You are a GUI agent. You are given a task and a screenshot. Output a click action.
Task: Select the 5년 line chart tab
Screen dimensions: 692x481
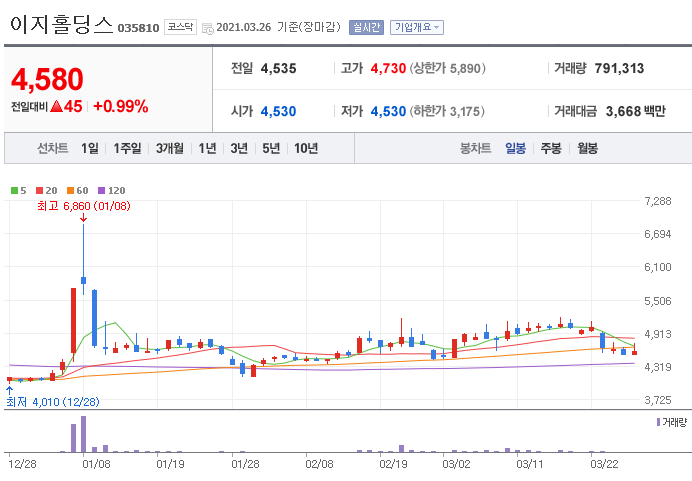(x=271, y=148)
